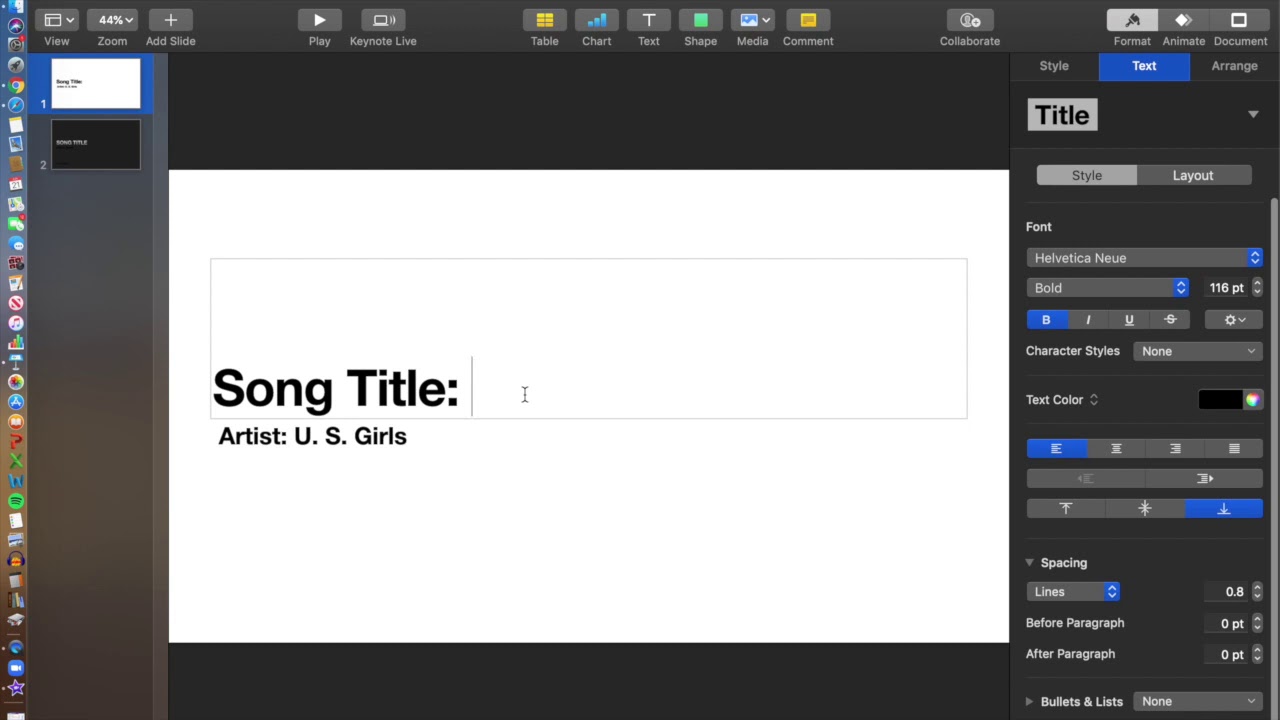
Task: Collapse the Spacing section
Action: point(1029,563)
